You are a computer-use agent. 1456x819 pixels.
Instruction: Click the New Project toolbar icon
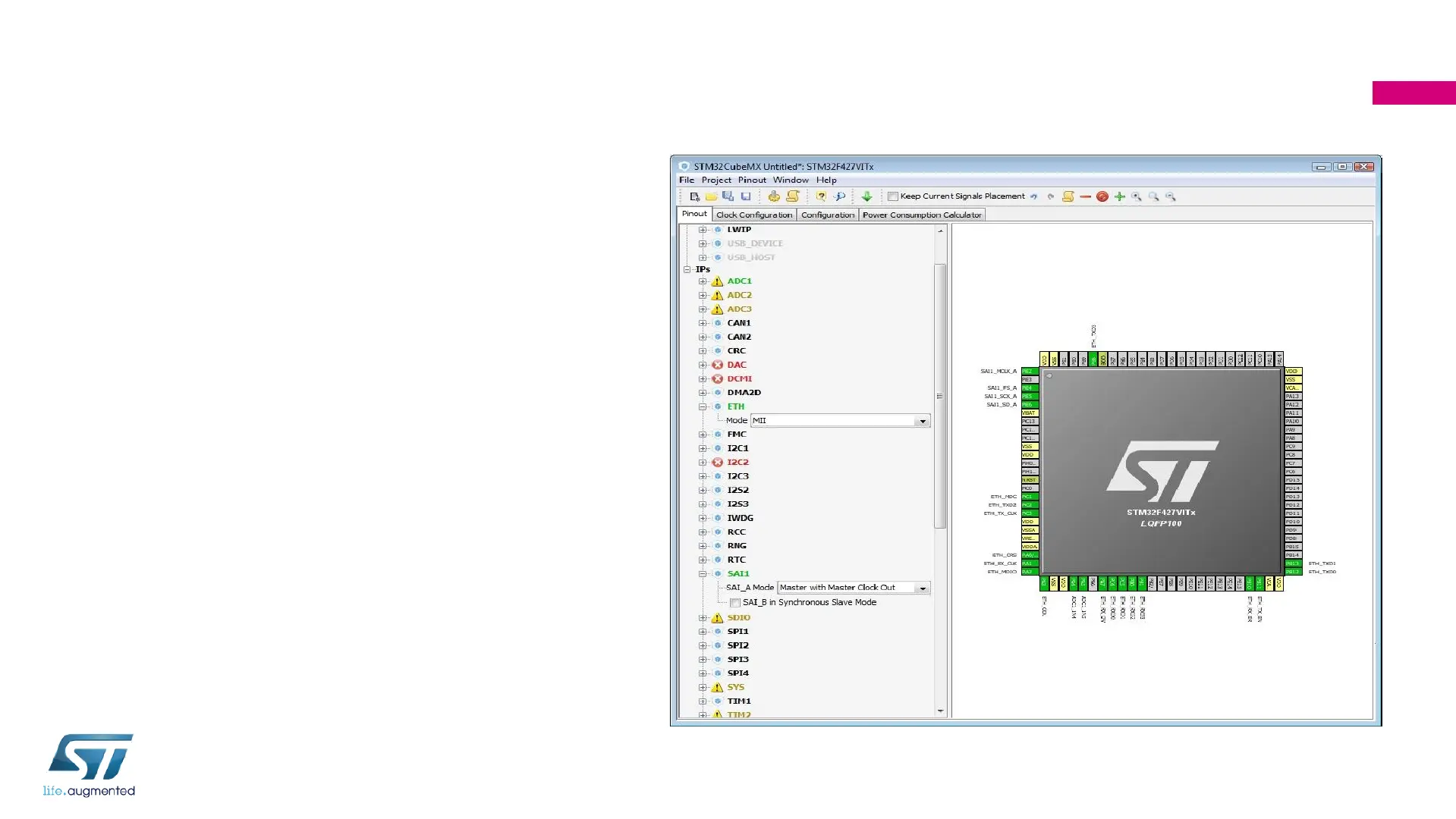694,196
